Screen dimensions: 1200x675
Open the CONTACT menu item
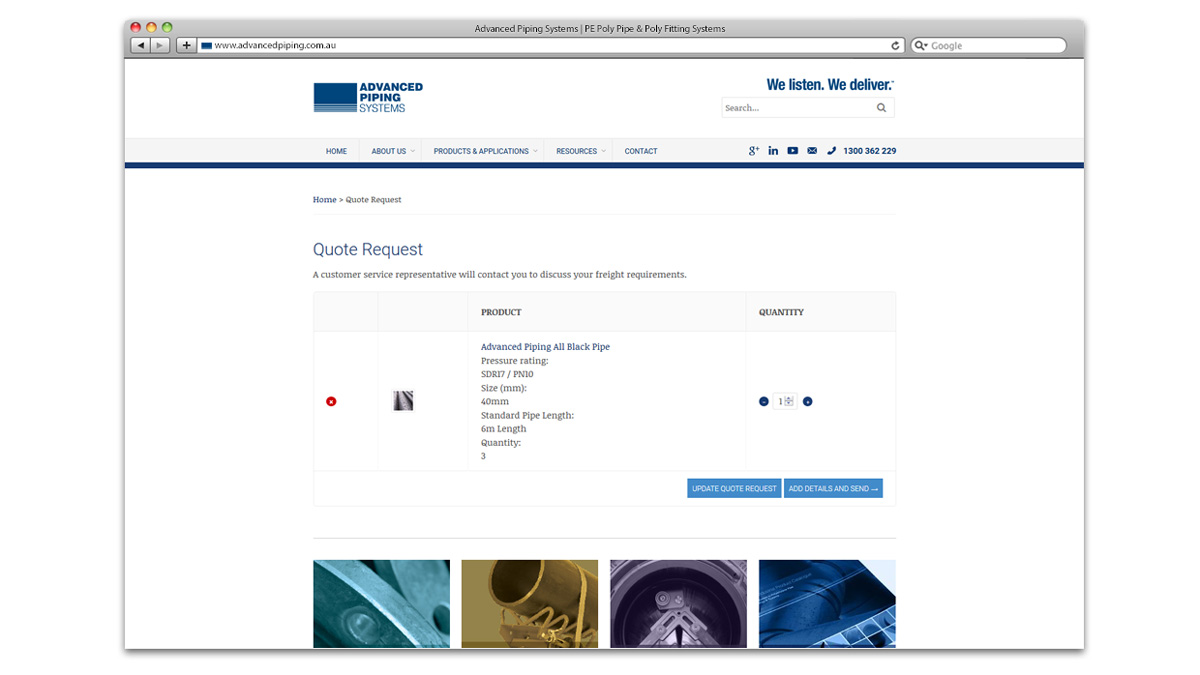point(641,151)
